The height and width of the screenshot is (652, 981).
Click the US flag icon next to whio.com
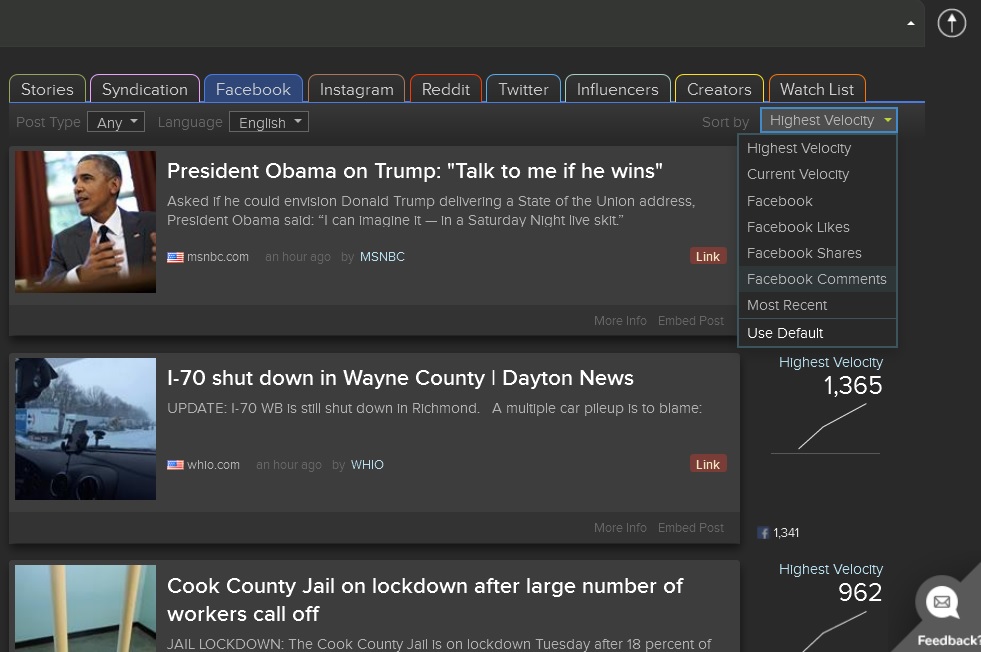pos(175,464)
